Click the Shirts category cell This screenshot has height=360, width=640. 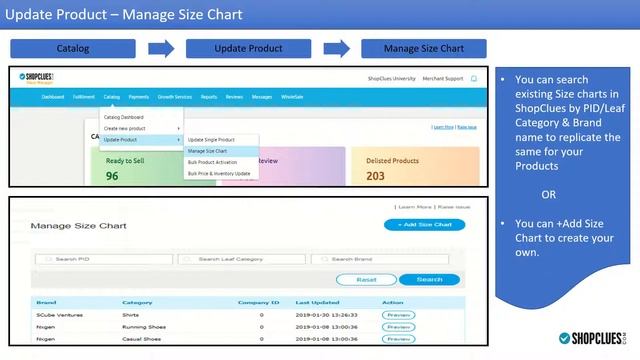pos(131,315)
